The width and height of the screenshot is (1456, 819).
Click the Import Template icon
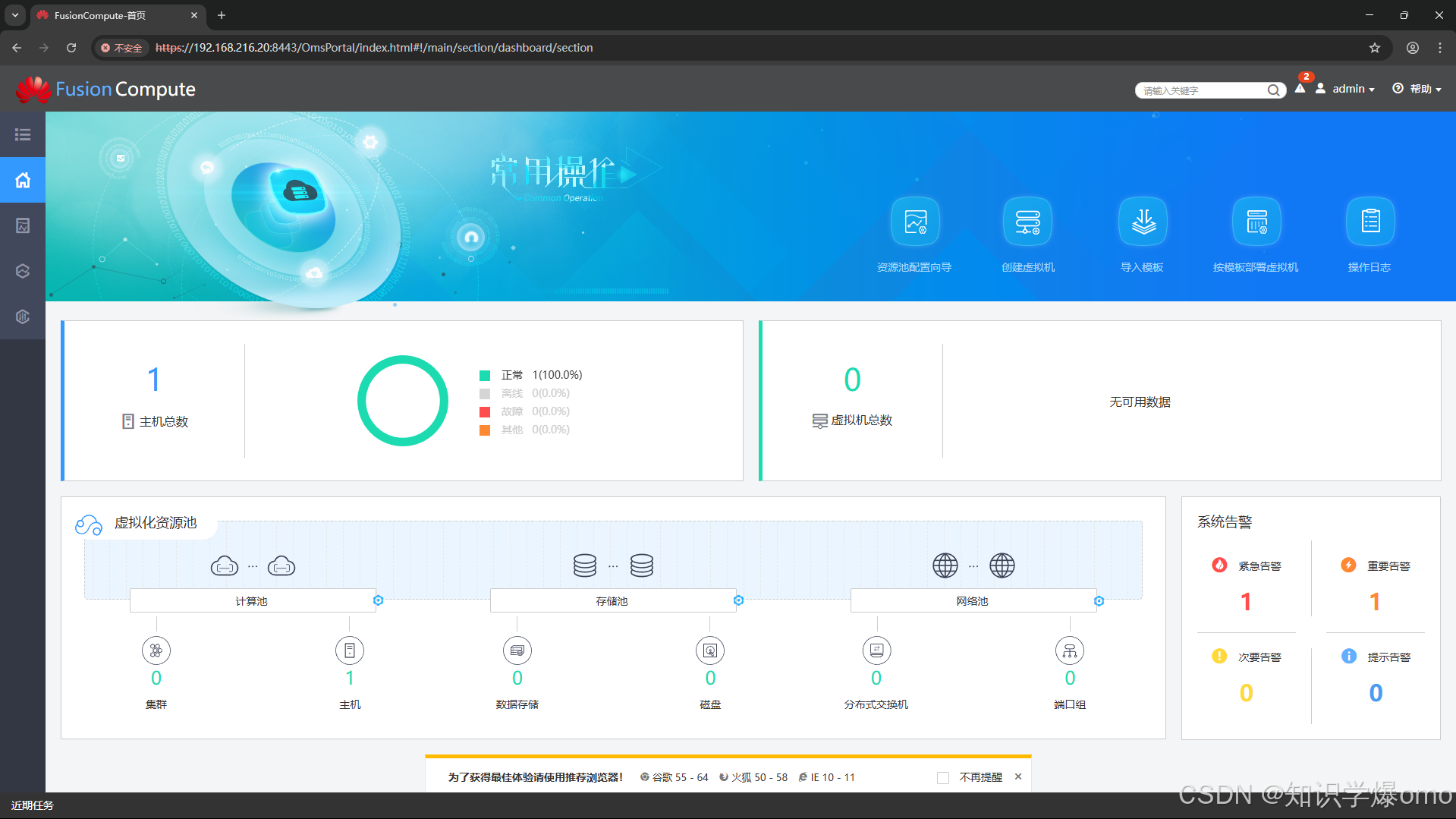1143,222
